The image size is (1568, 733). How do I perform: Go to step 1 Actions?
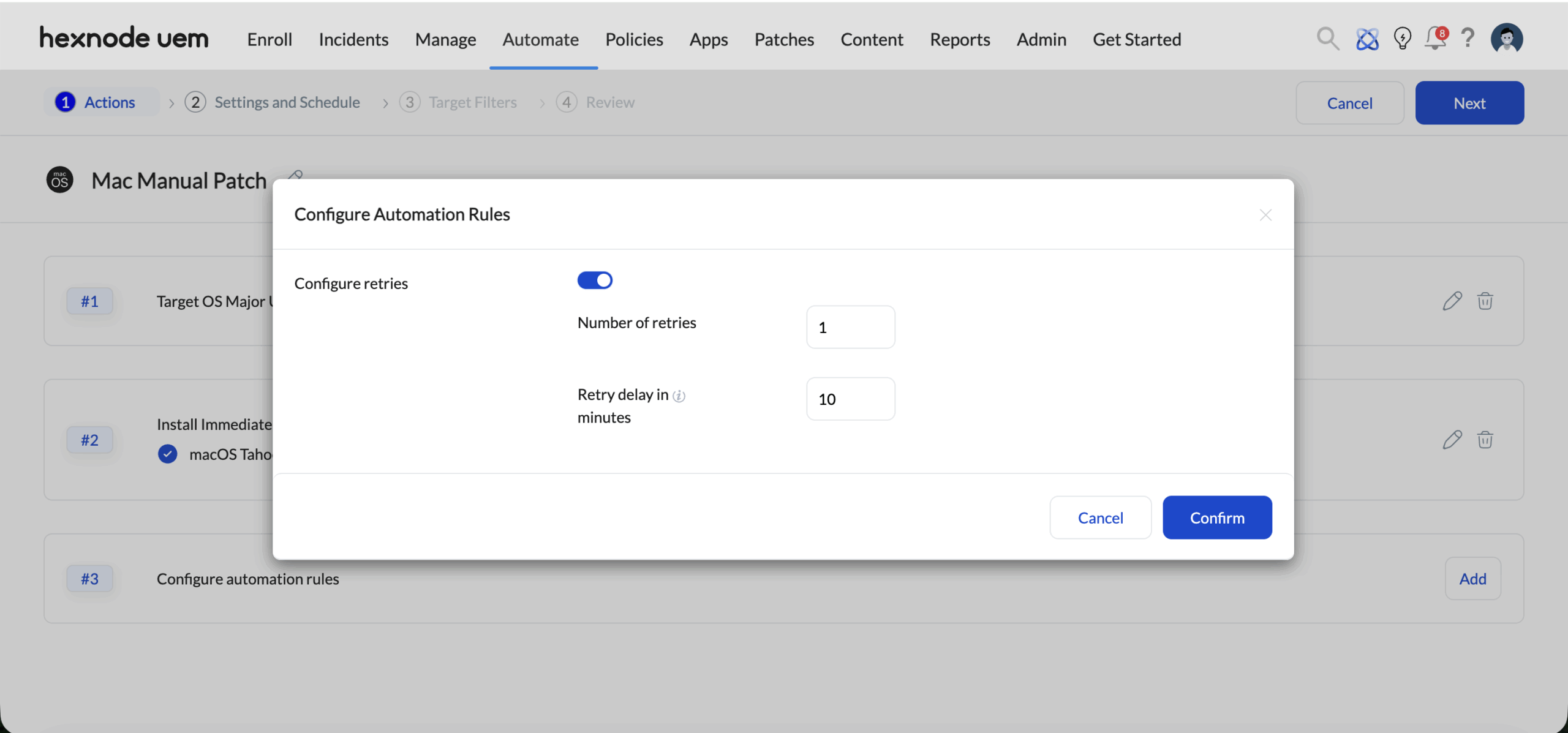[x=100, y=102]
